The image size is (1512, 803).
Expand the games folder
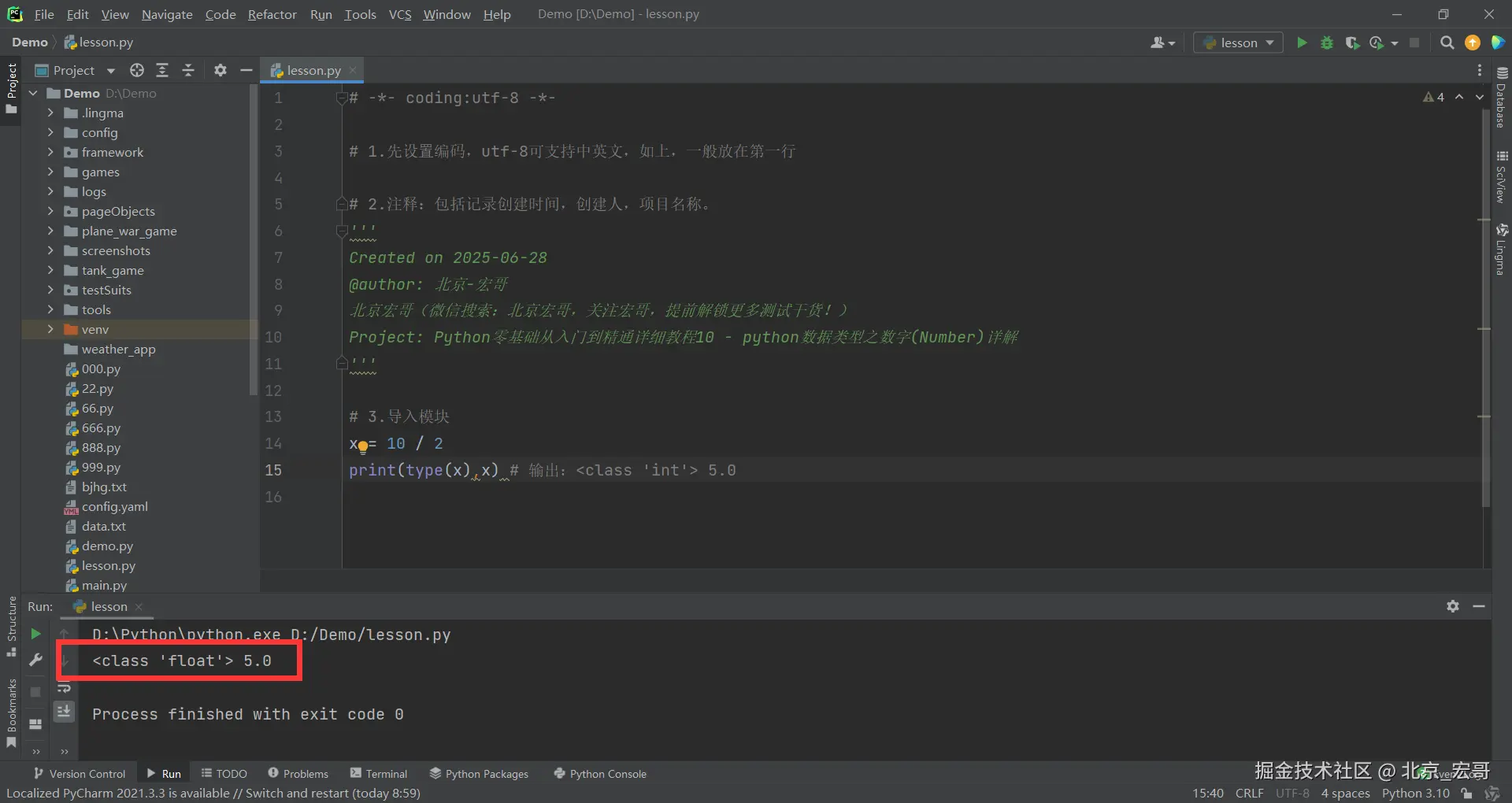[x=50, y=172]
